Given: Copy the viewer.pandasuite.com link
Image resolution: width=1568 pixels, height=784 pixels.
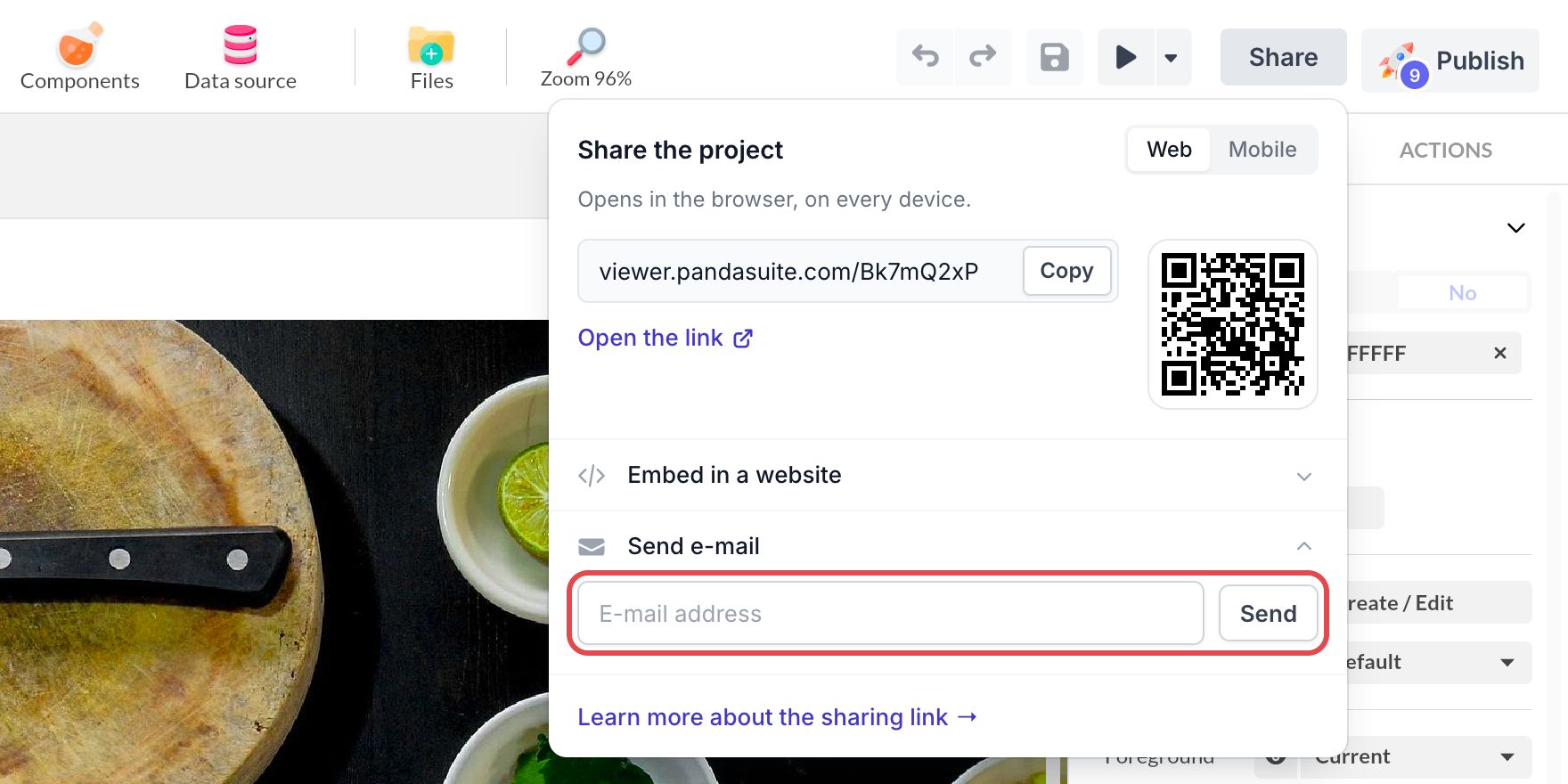Looking at the screenshot, I should [1066, 271].
